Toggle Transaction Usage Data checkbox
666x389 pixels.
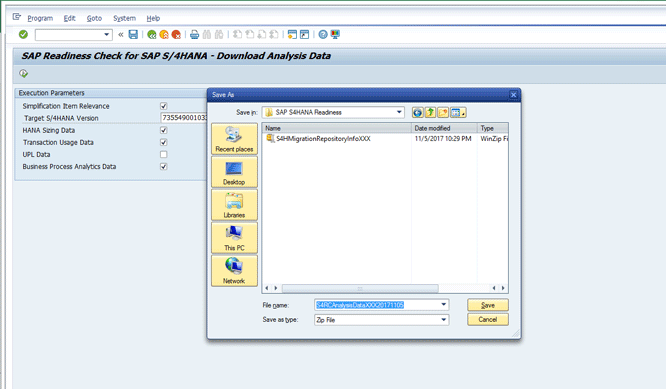click(164, 142)
